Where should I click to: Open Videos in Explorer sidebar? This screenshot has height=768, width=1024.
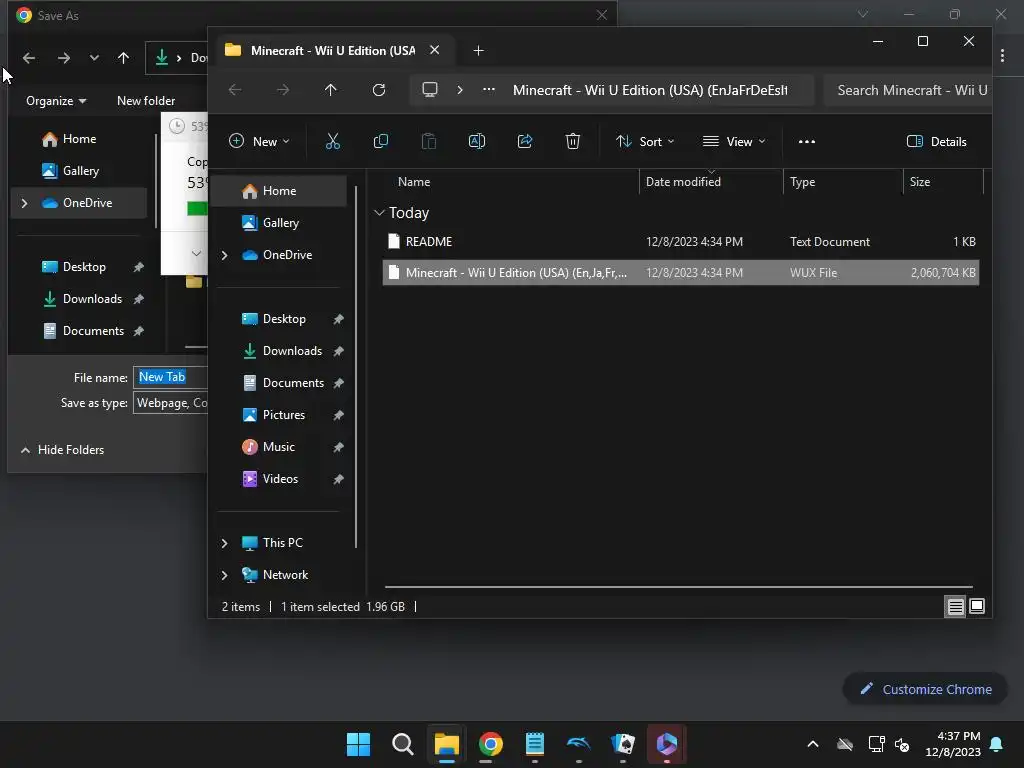coord(281,479)
